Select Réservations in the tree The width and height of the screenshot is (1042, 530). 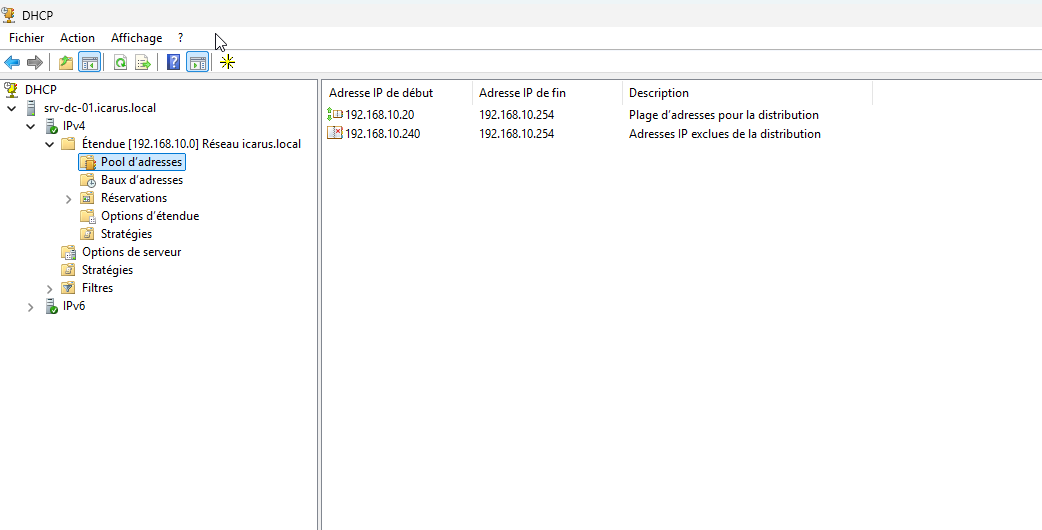pyautogui.click(x=134, y=198)
